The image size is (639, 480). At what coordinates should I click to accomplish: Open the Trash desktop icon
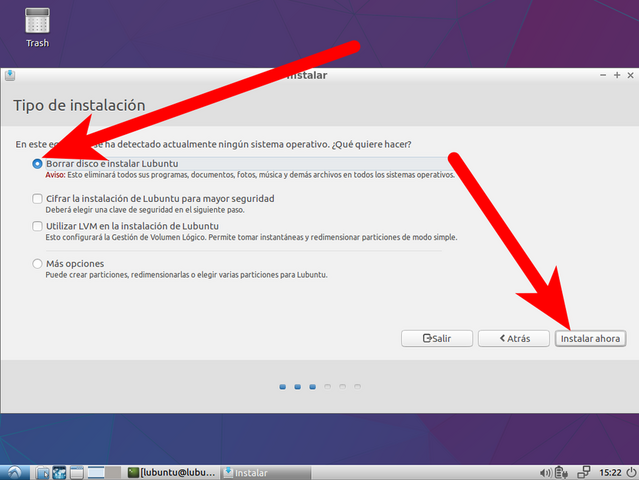37,27
